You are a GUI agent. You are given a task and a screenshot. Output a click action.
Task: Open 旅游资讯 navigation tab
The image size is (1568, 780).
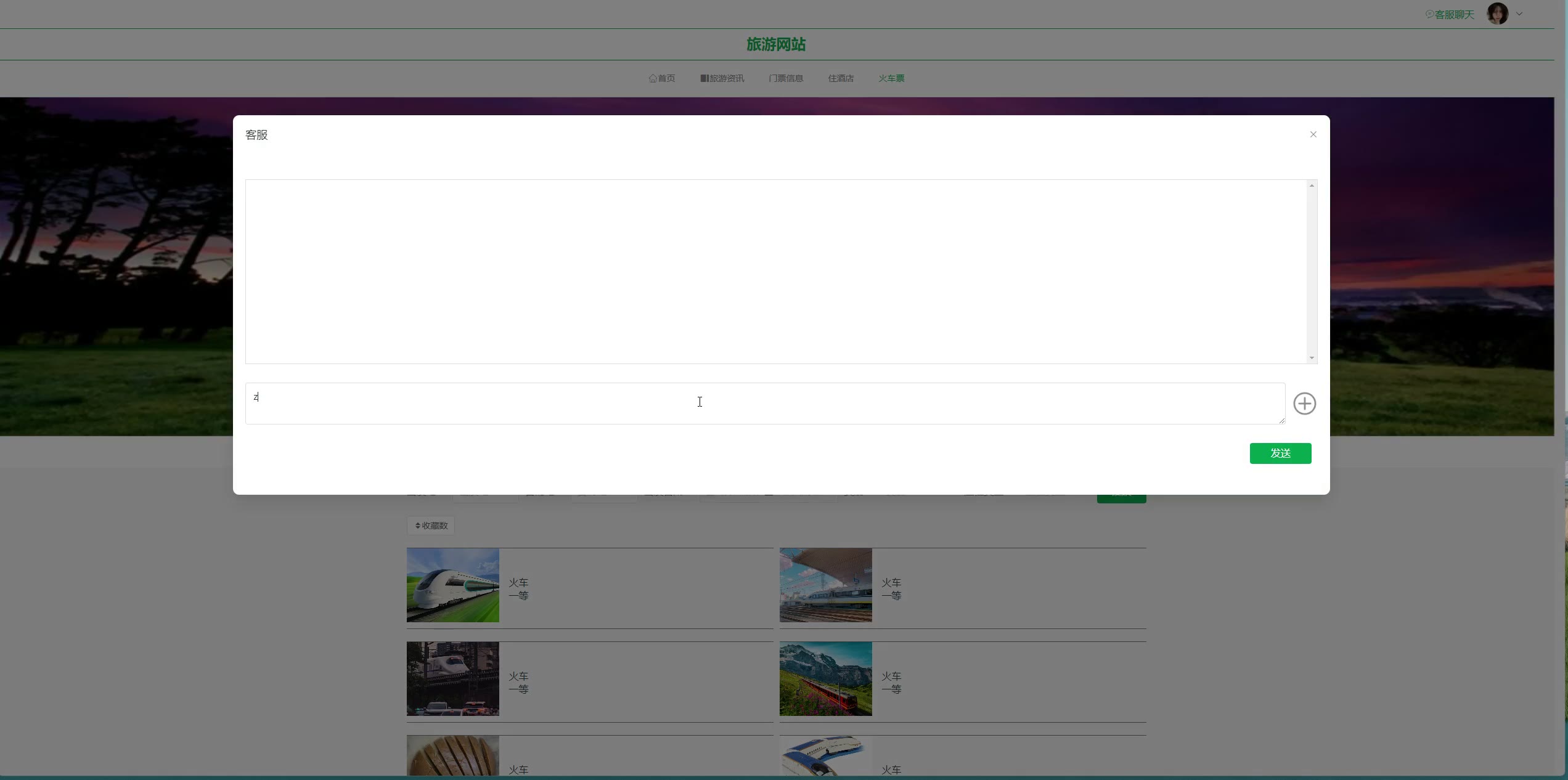point(722,78)
